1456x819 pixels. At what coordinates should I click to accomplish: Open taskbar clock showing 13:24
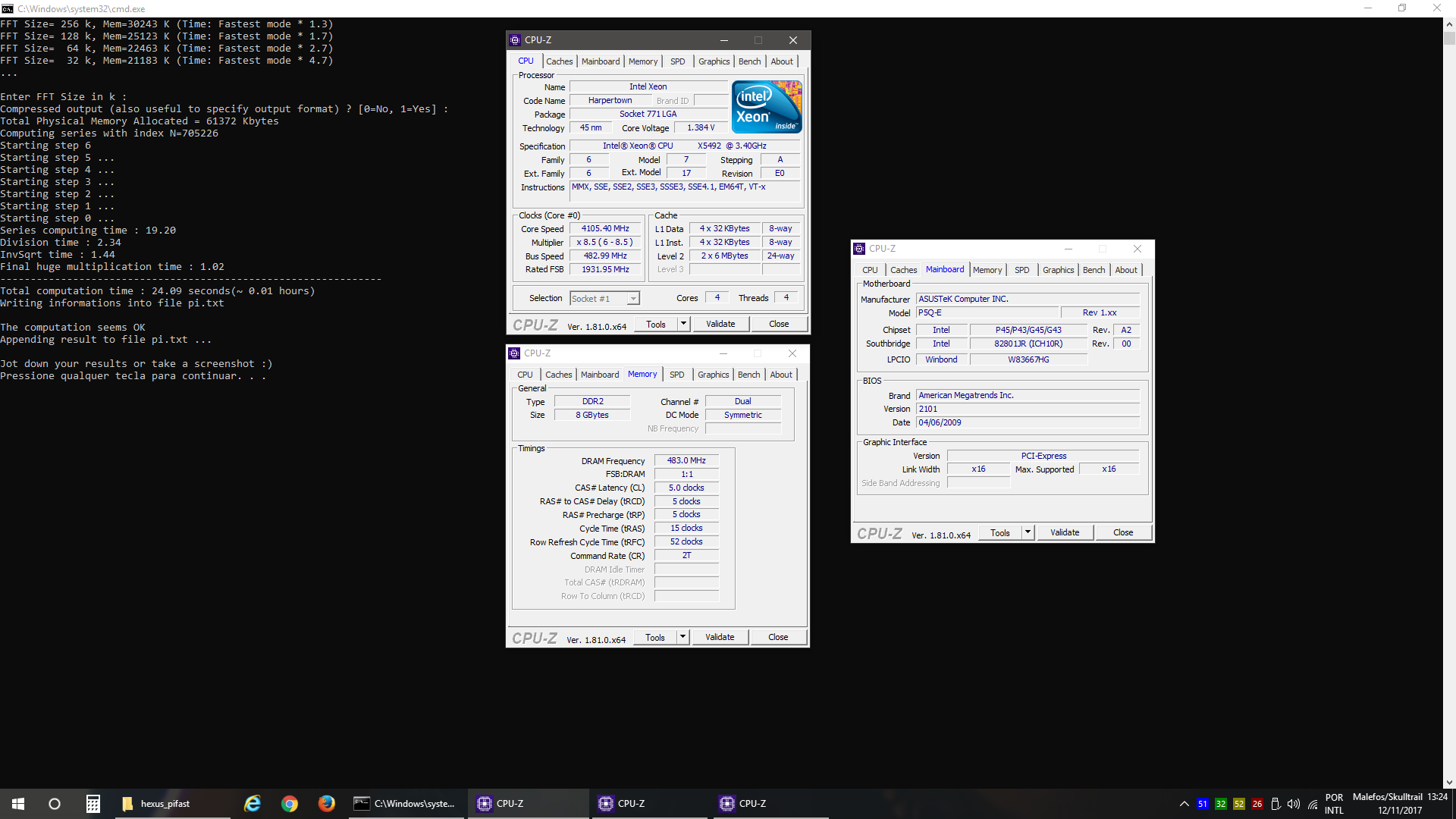[1437, 797]
